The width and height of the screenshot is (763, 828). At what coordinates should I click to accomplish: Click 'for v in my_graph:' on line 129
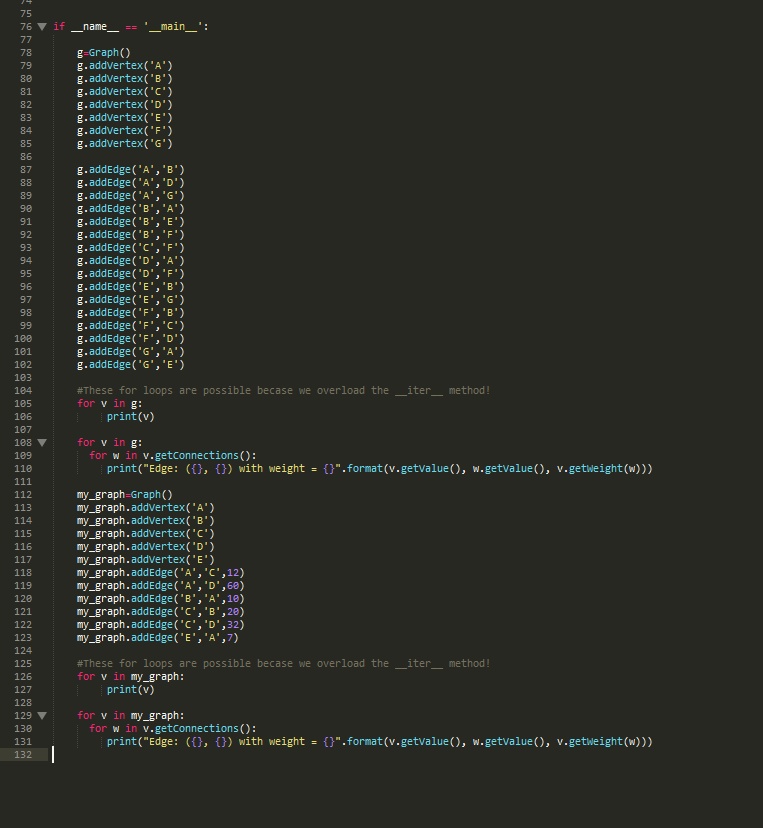130,716
